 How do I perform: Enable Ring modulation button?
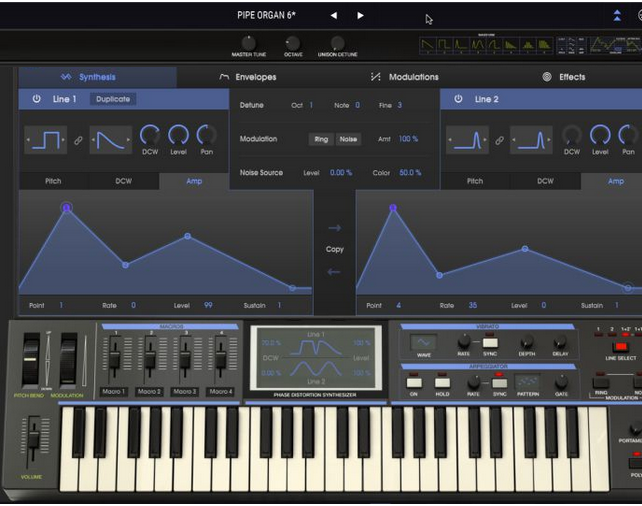[x=321, y=139]
